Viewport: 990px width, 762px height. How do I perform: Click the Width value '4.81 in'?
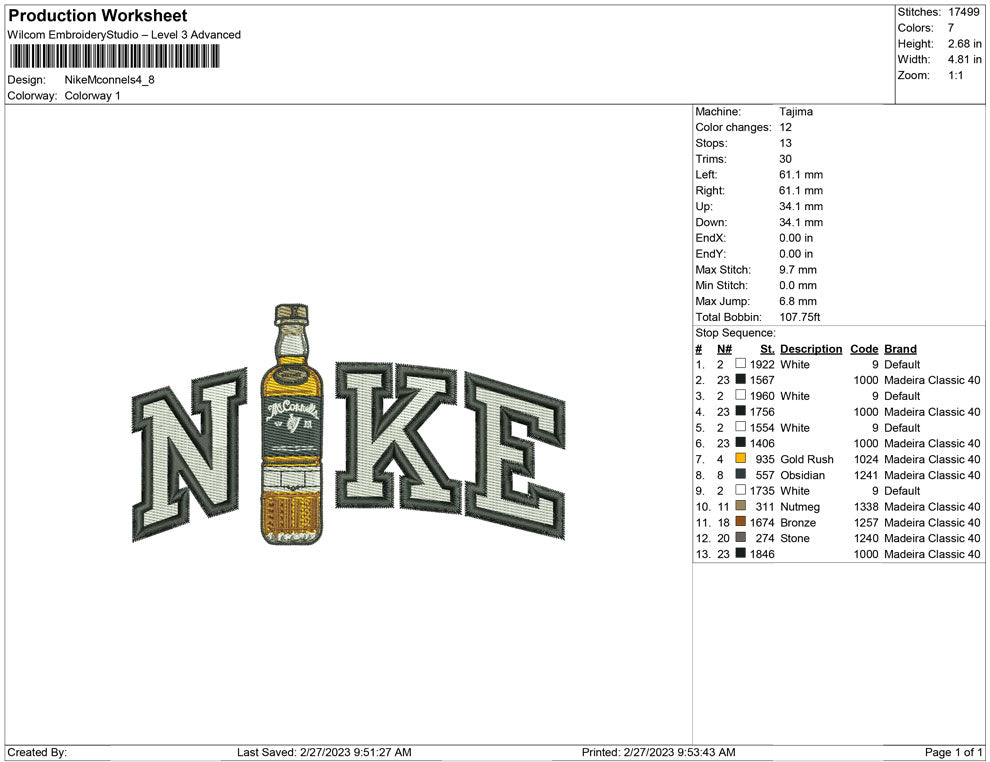964,59
